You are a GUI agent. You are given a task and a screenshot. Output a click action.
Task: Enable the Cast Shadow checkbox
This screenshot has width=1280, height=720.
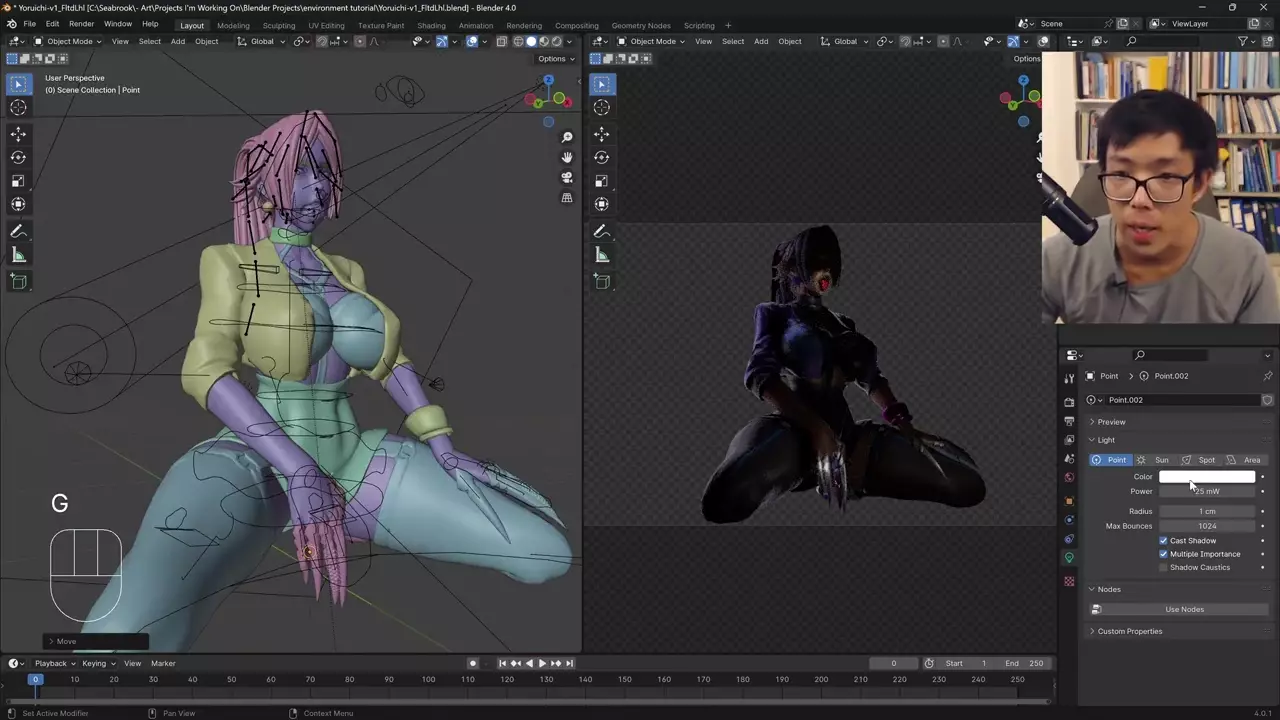pyautogui.click(x=1163, y=541)
